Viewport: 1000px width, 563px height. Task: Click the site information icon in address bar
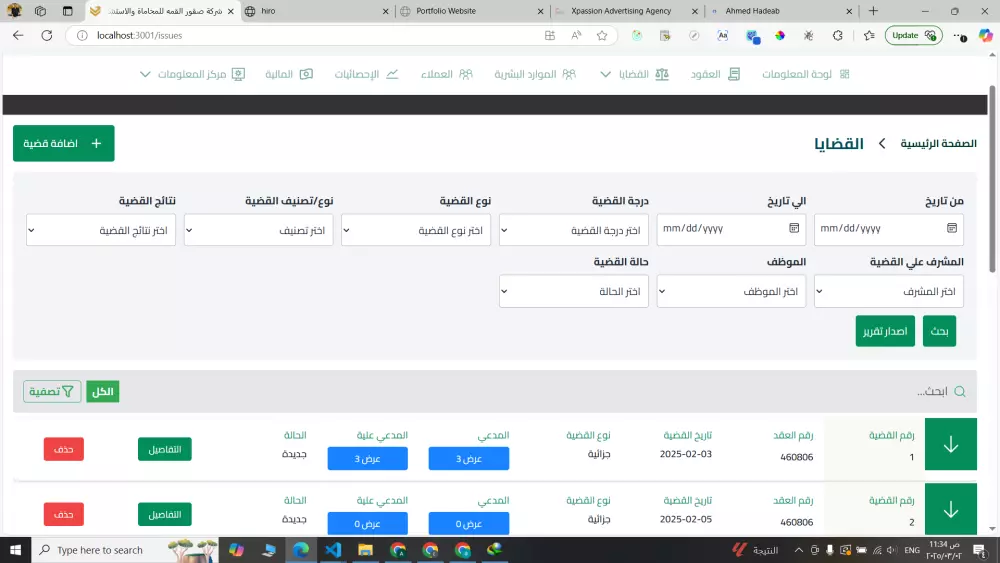(x=82, y=36)
